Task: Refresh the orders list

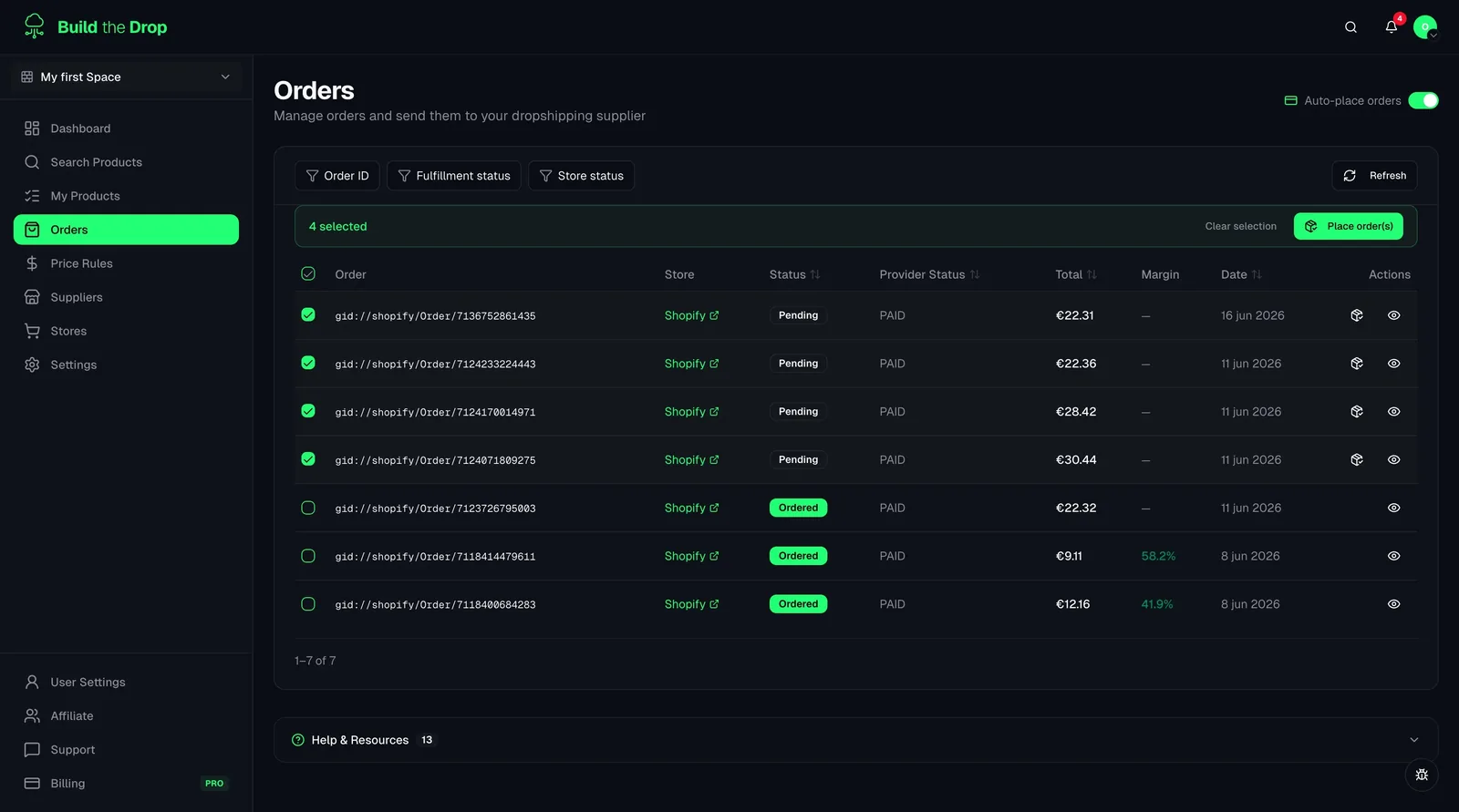Action: coord(1375,176)
